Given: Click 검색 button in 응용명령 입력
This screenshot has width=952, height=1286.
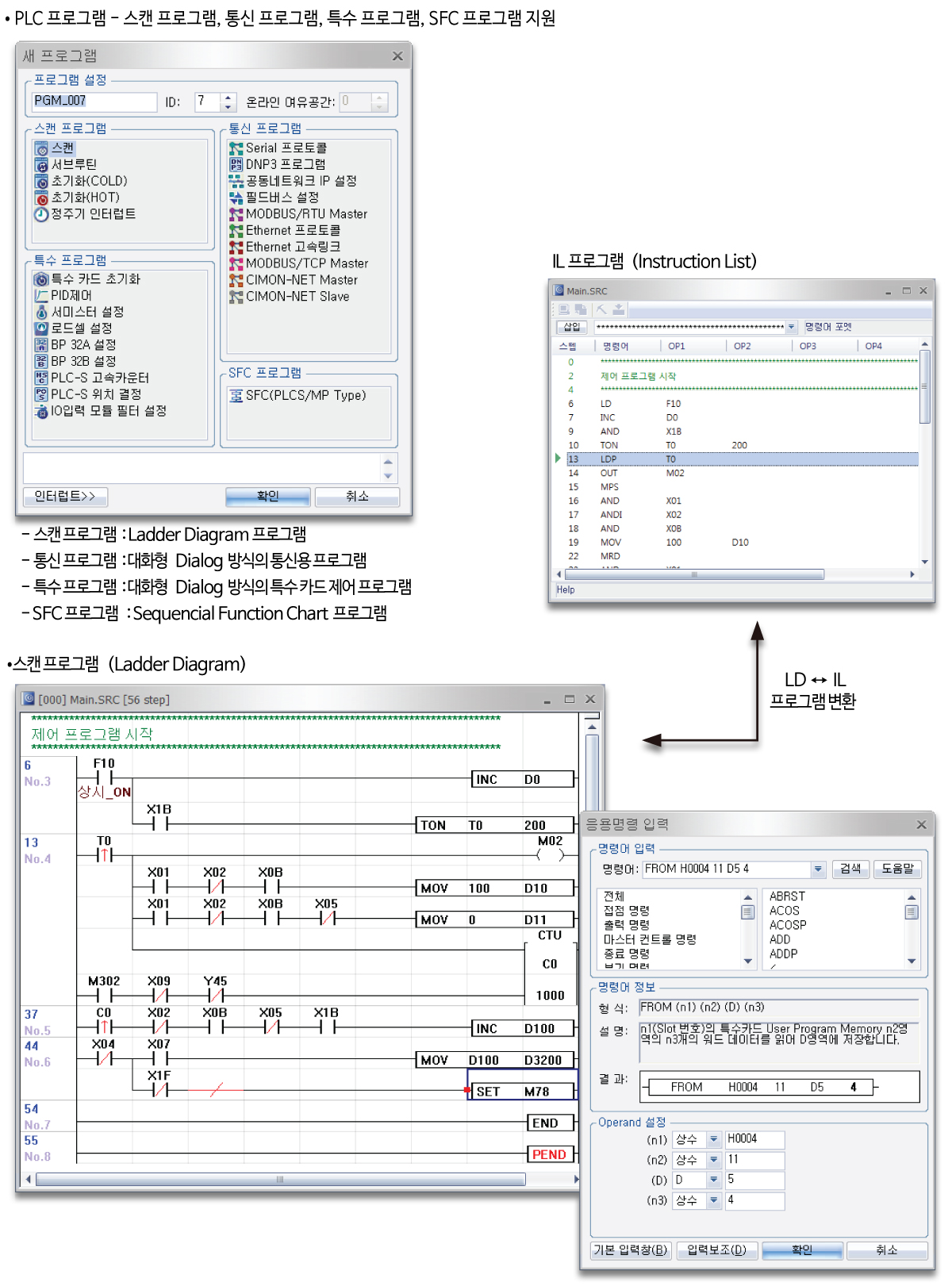Looking at the screenshot, I should 850,869.
